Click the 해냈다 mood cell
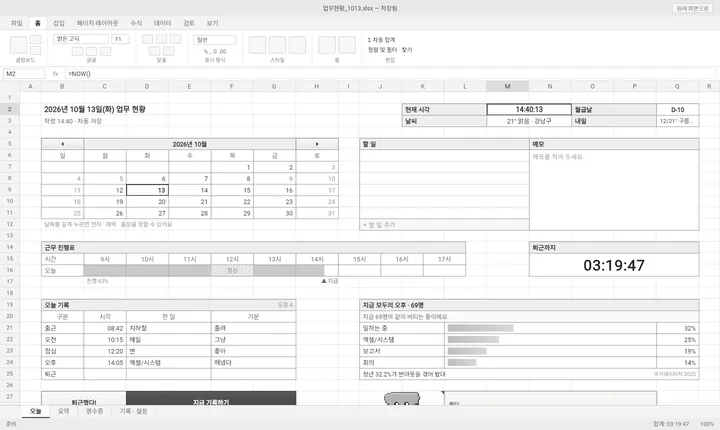The width and height of the screenshot is (720, 430). coord(253,362)
